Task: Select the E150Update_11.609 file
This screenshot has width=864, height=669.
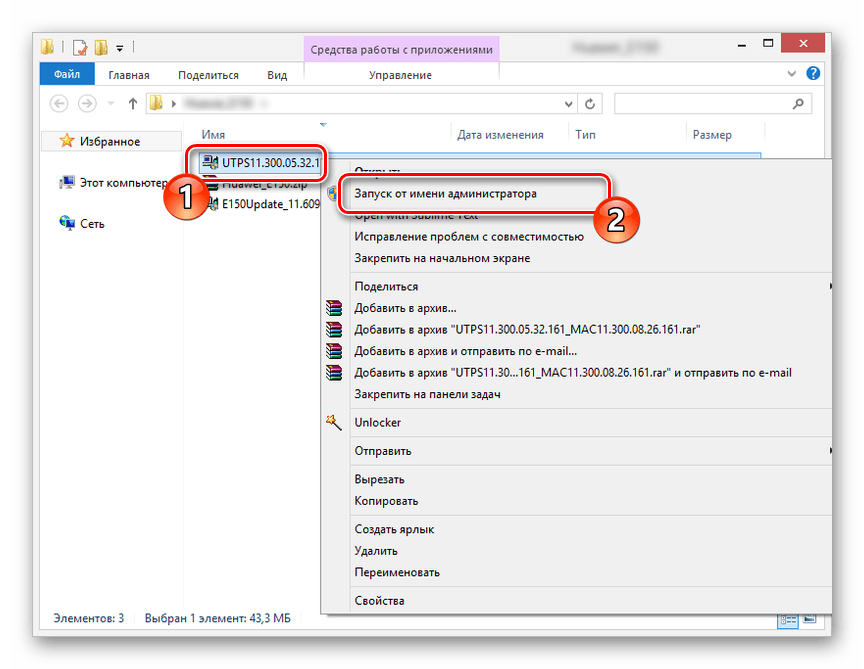Action: 270,204
